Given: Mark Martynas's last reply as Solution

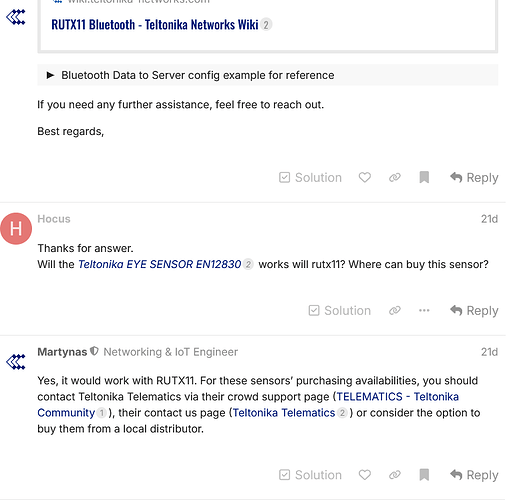Looking at the screenshot, I should (310, 475).
